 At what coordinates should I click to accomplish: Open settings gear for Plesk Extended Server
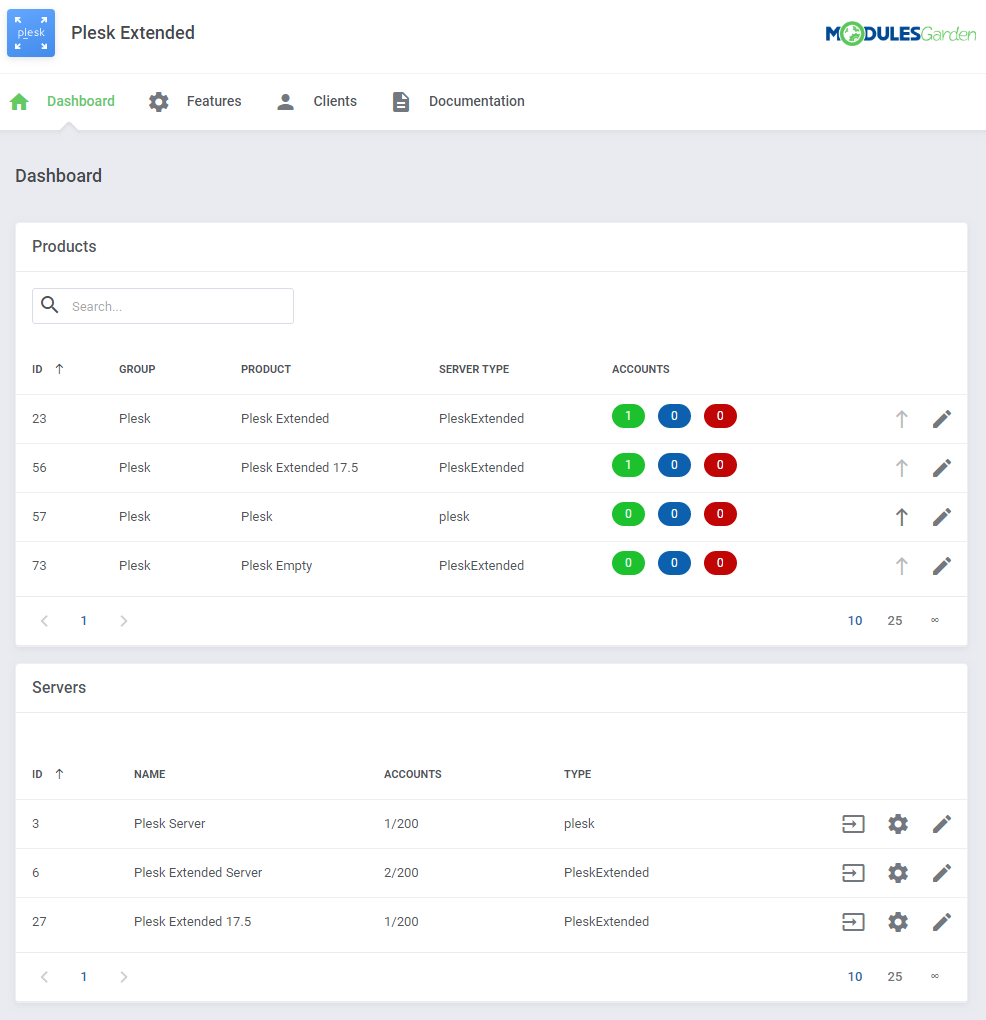click(898, 873)
